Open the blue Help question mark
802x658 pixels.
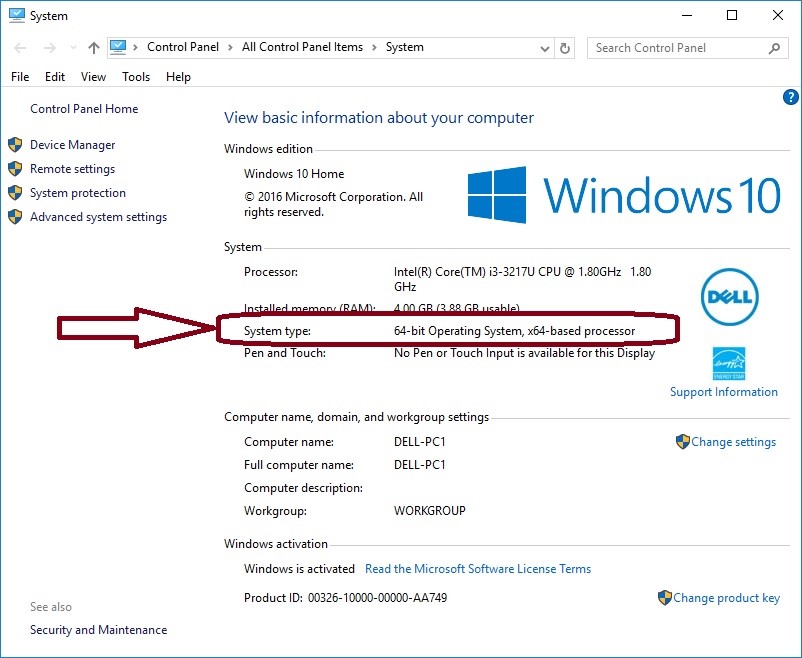point(790,97)
